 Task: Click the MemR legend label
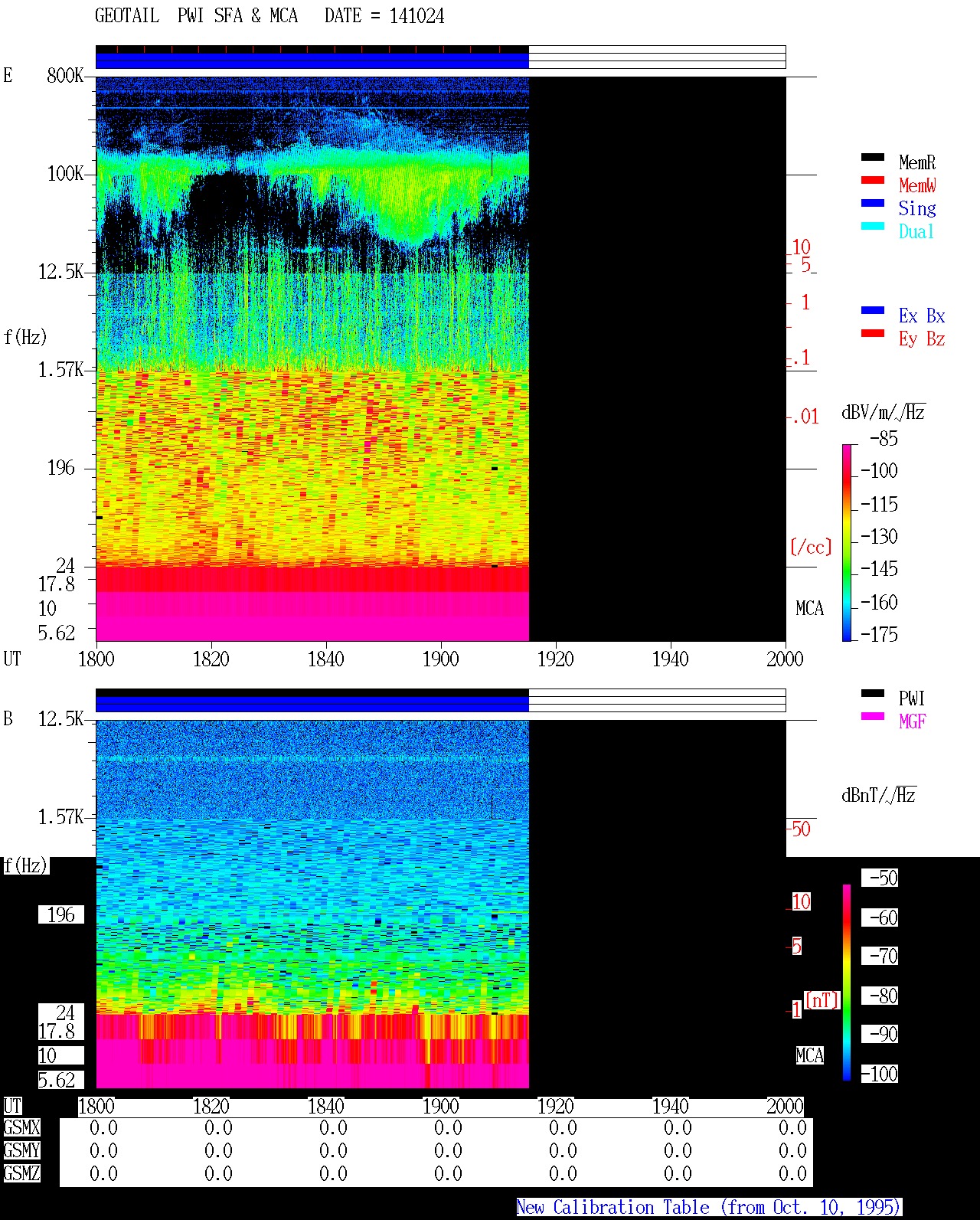point(917,162)
